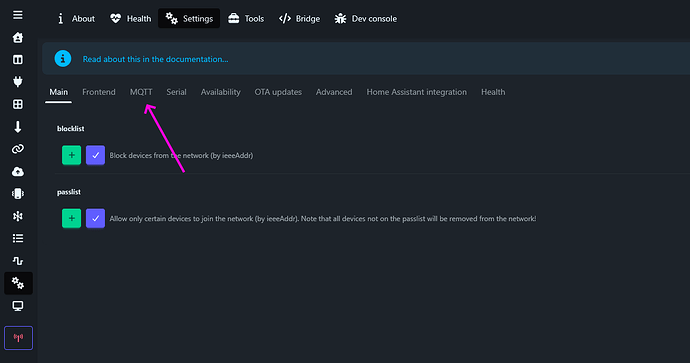The height and width of the screenshot is (363, 690).
Task: Click the blue info circle icon
Action: tap(63, 59)
